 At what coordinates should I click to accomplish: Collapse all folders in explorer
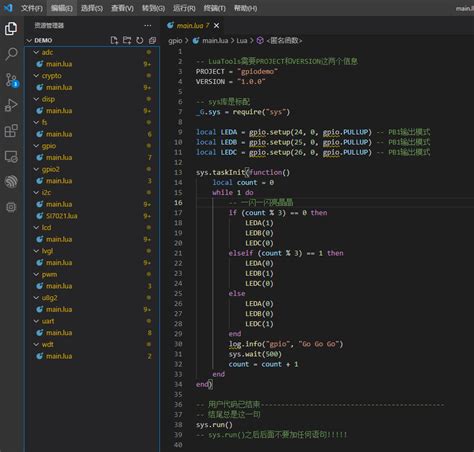tap(152, 40)
